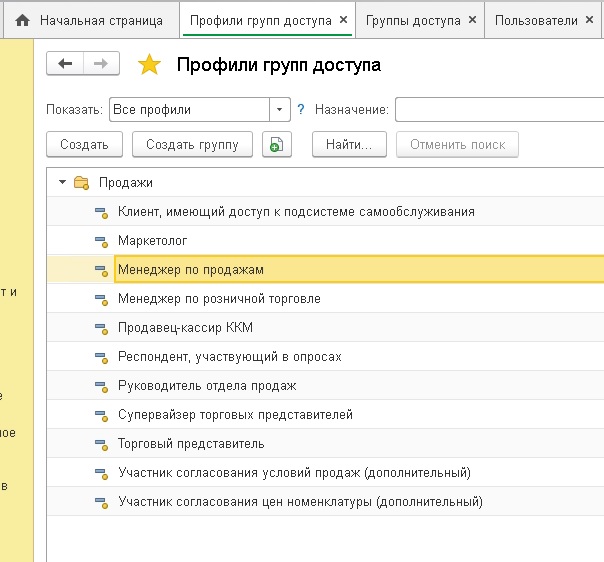
Task: Select the Продажи group row
Action: 325,183
